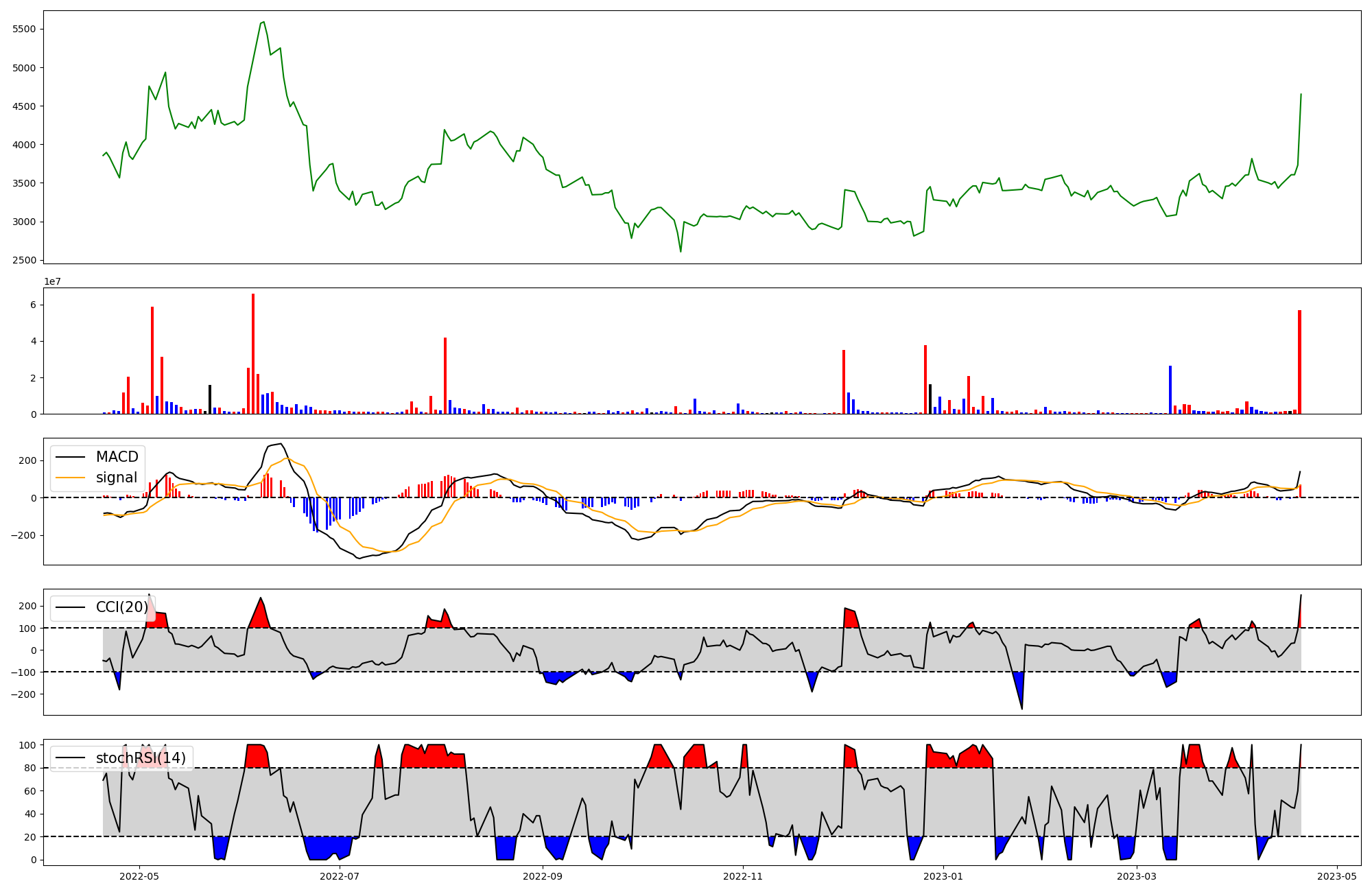Click the 2023-03 date axis label
The height and width of the screenshot is (892, 1372).
click(x=1137, y=876)
